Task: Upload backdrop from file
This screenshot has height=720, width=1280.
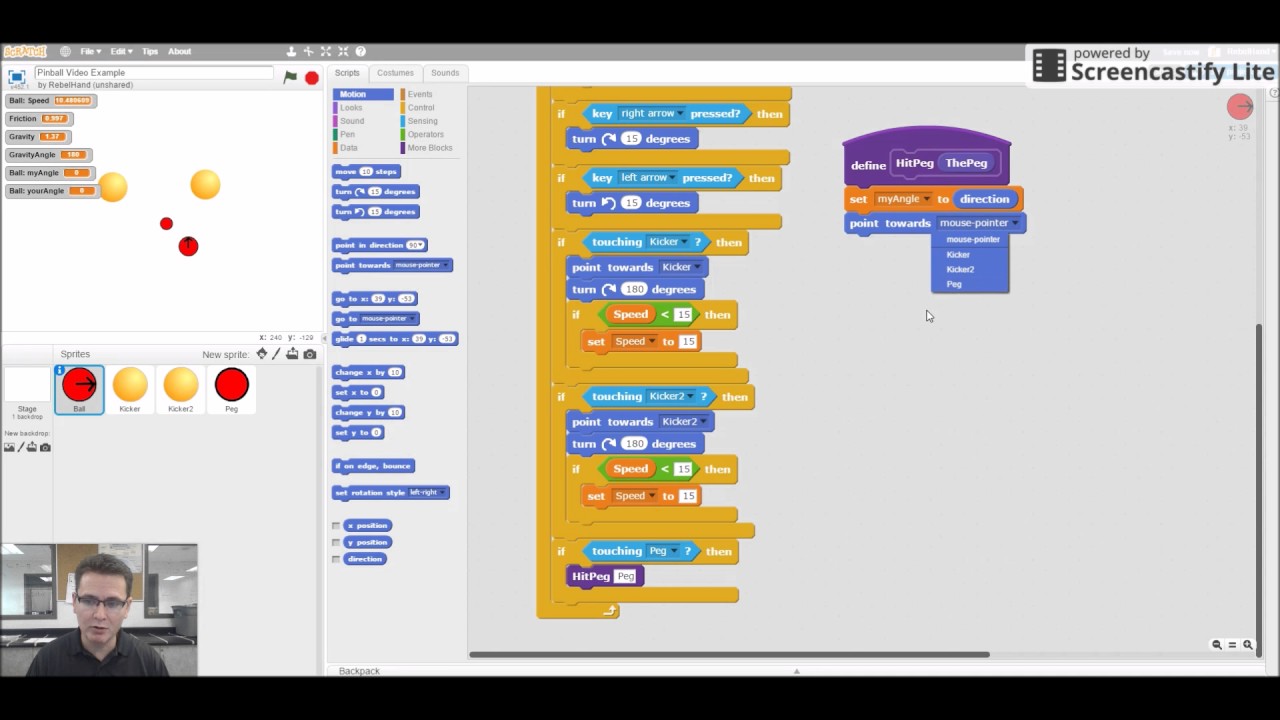Action: [32, 447]
